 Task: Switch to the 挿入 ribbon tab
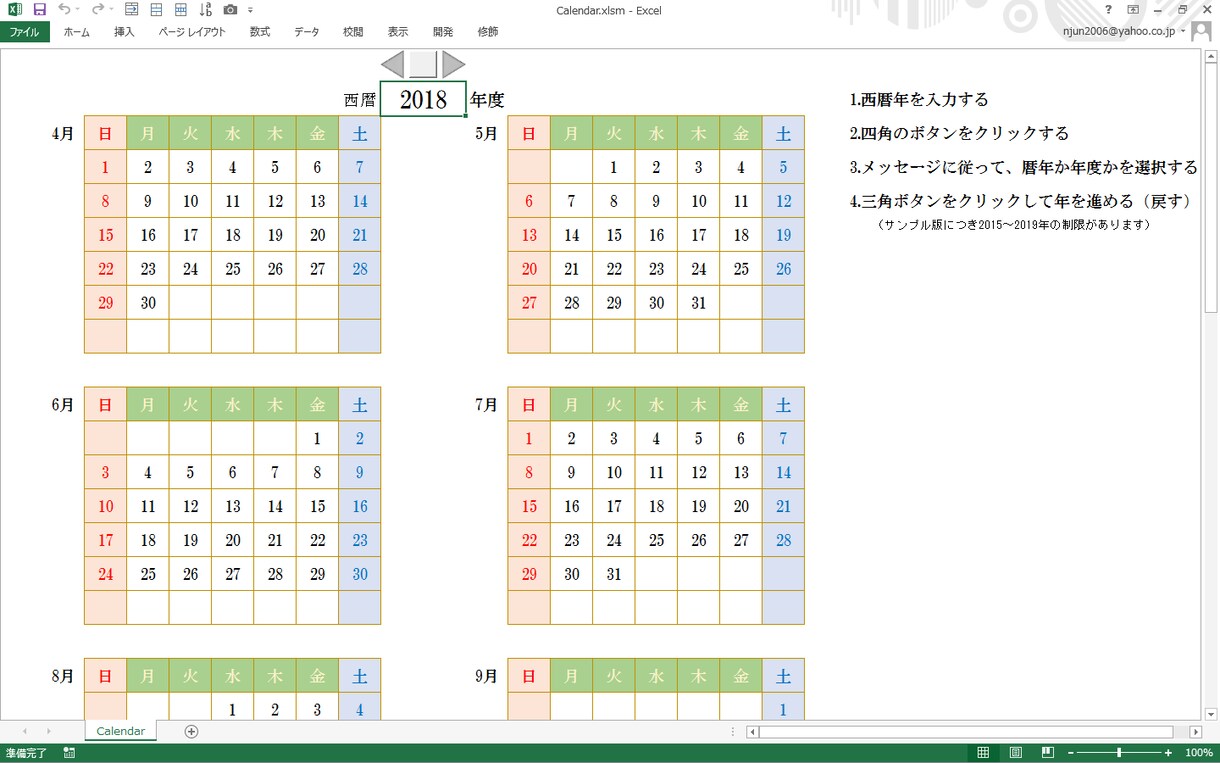124,32
